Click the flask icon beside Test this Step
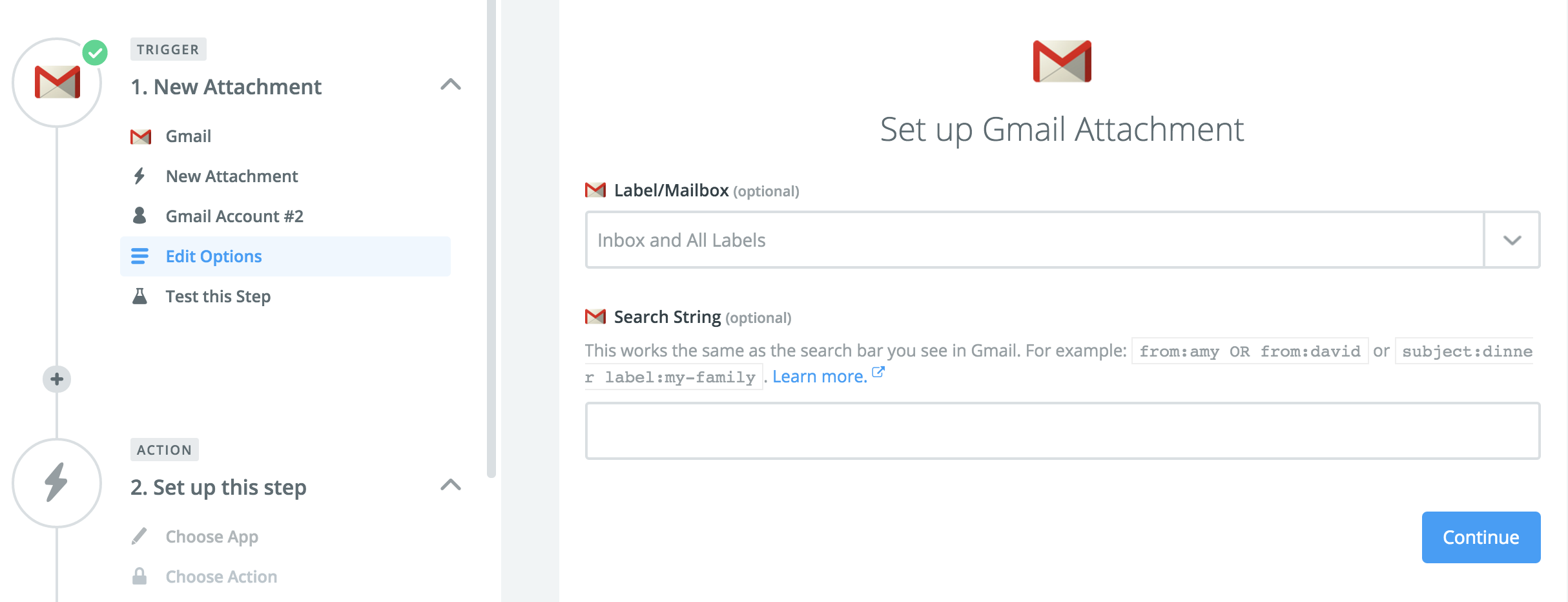This screenshot has height=602, width=1568. 139,296
